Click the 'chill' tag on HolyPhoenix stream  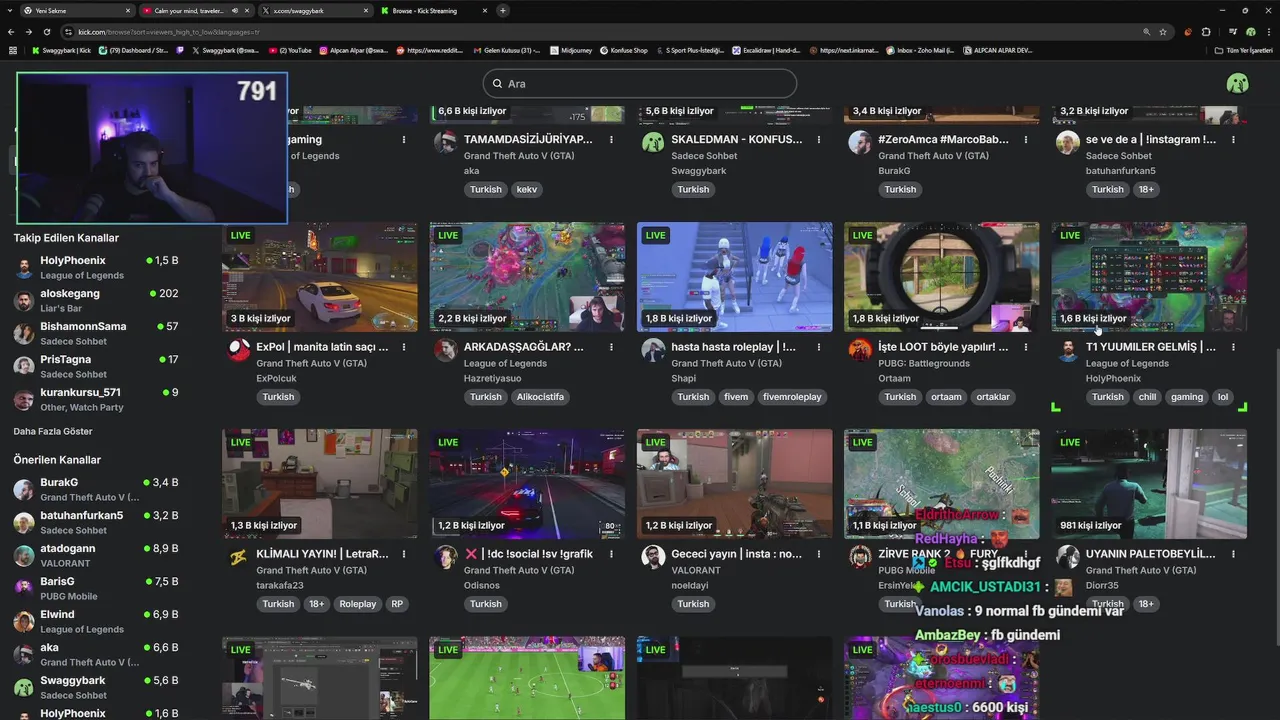point(1147,397)
